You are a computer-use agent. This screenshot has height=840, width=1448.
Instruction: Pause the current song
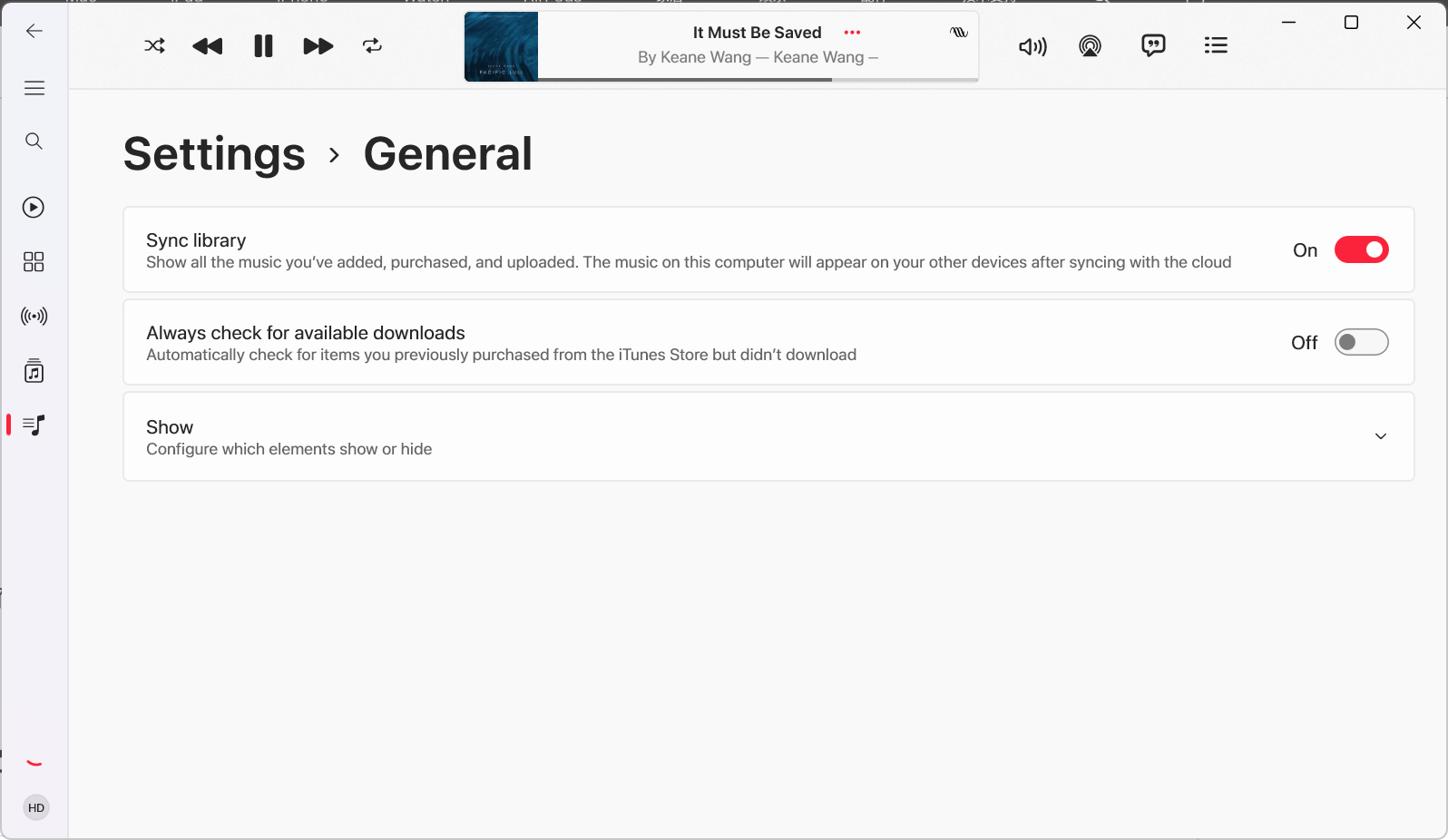tap(263, 46)
